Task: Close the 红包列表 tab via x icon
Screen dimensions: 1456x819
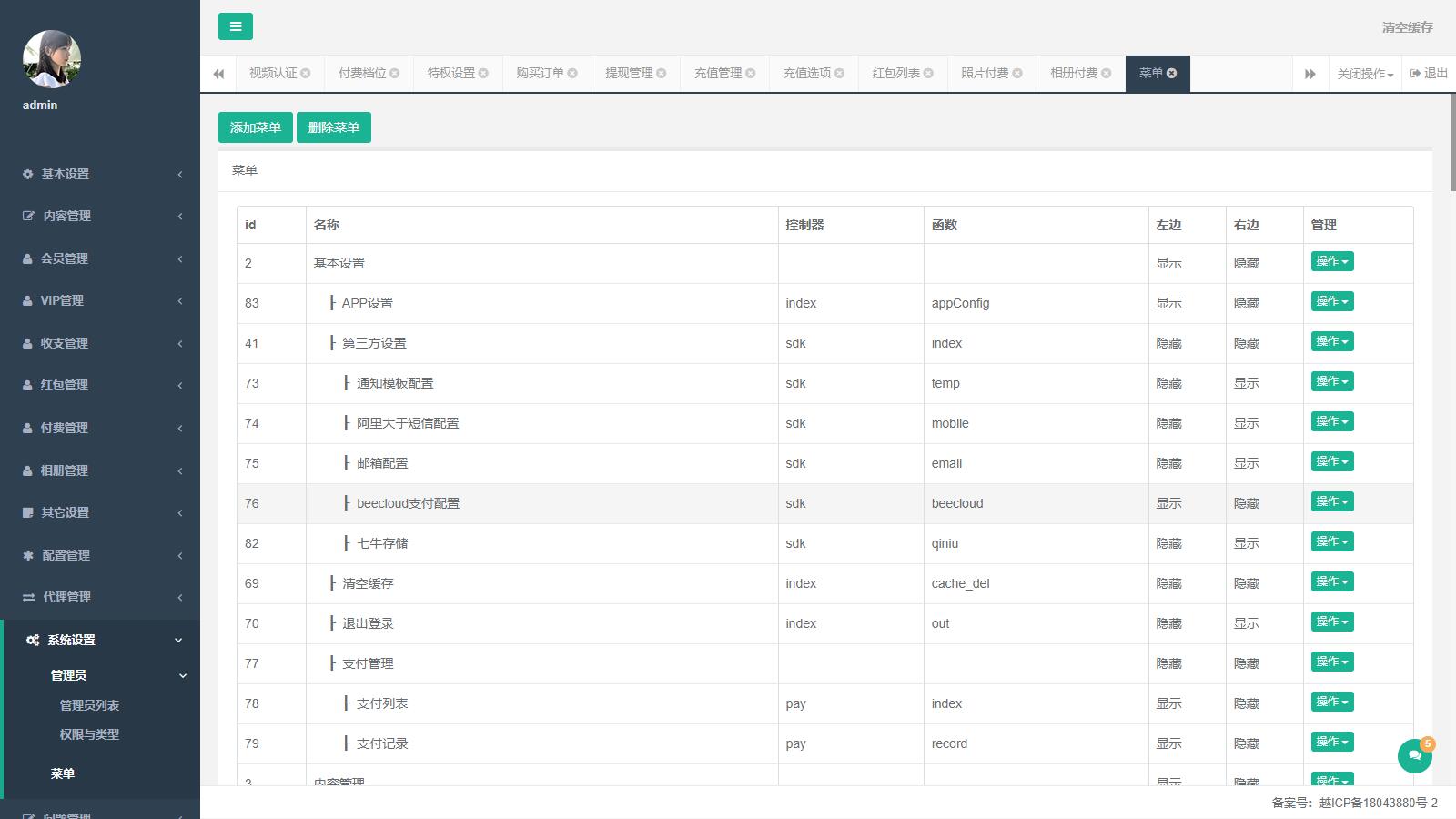Action: coord(928,74)
